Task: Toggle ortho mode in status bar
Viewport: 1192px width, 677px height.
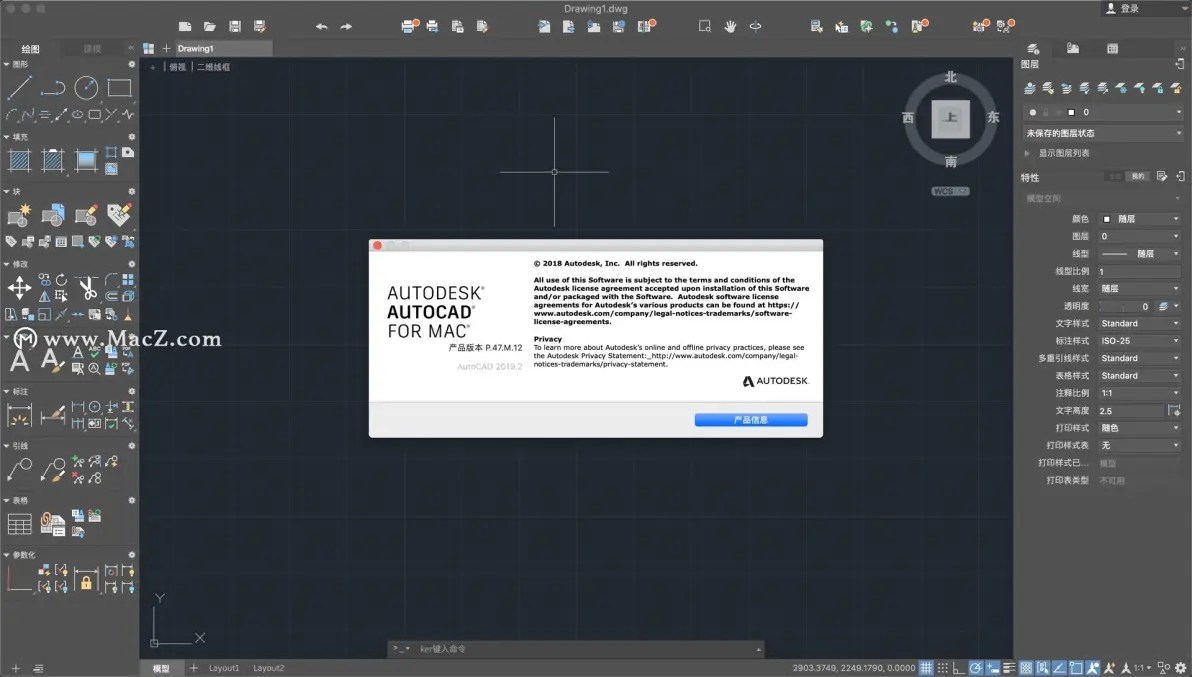Action: (959, 668)
